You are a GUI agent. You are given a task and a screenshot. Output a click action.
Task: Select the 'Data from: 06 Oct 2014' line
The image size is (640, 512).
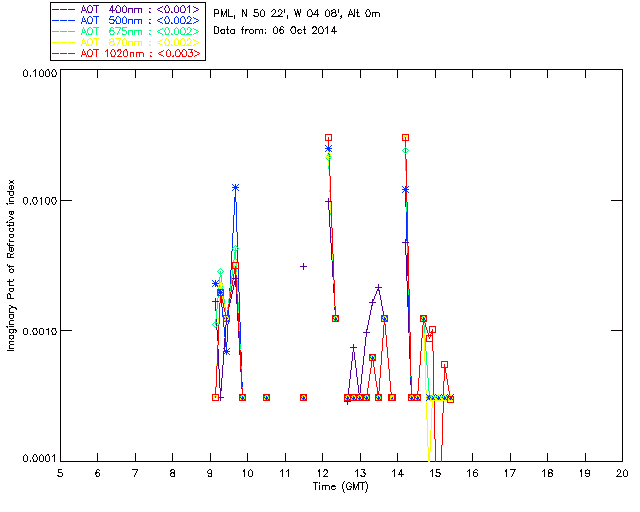275,31
